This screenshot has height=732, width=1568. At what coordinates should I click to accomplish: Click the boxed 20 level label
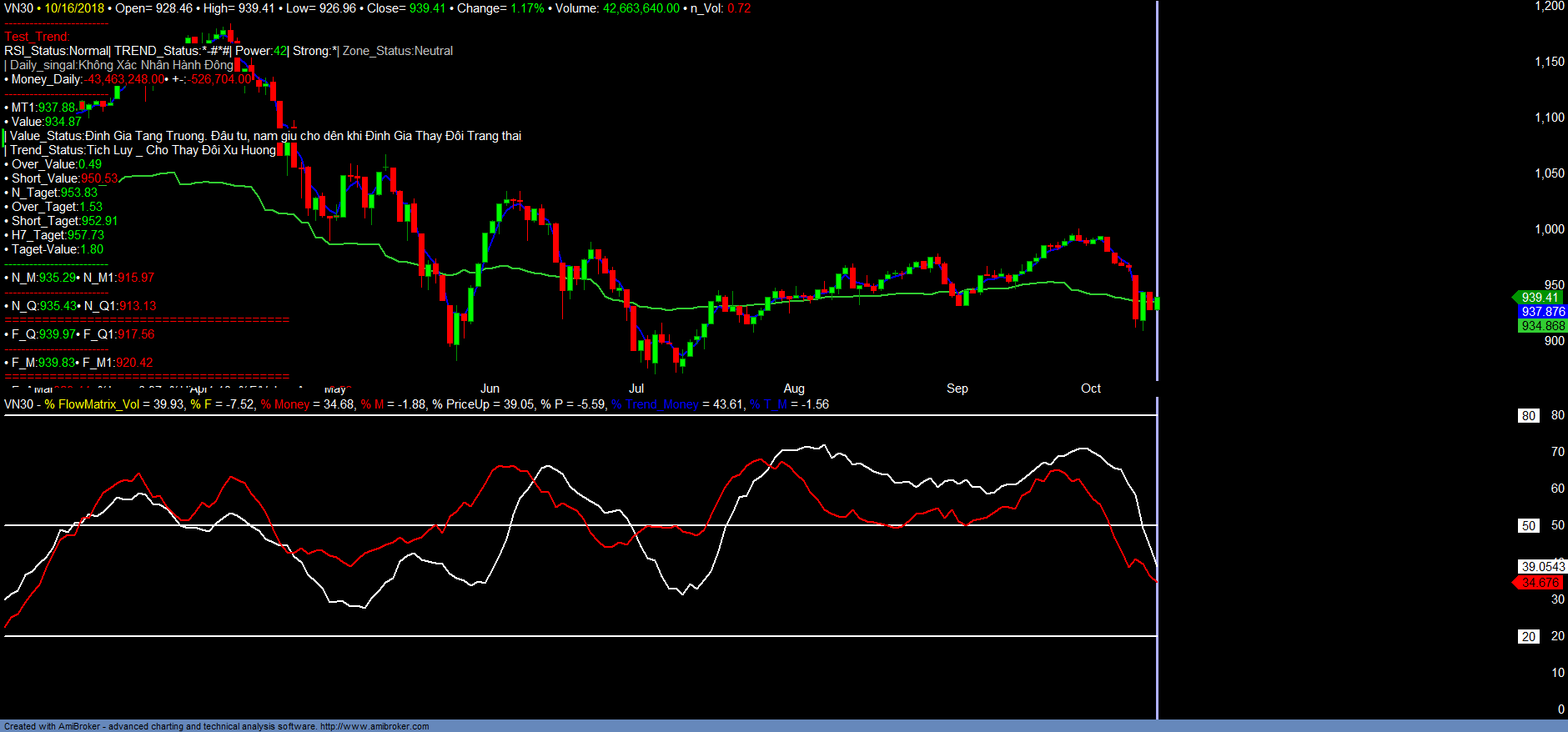1528,637
